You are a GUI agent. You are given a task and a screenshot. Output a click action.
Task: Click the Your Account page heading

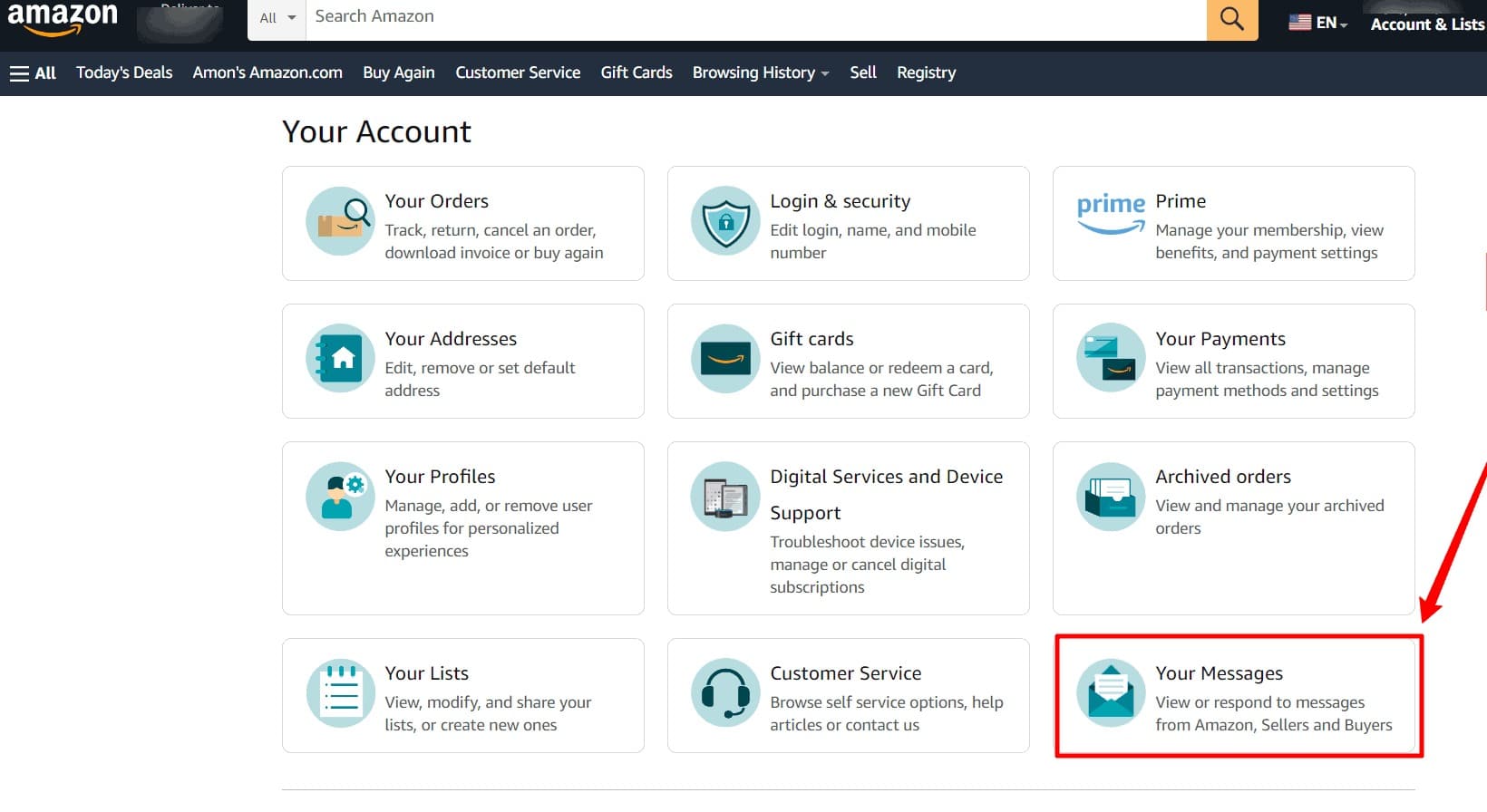click(376, 132)
